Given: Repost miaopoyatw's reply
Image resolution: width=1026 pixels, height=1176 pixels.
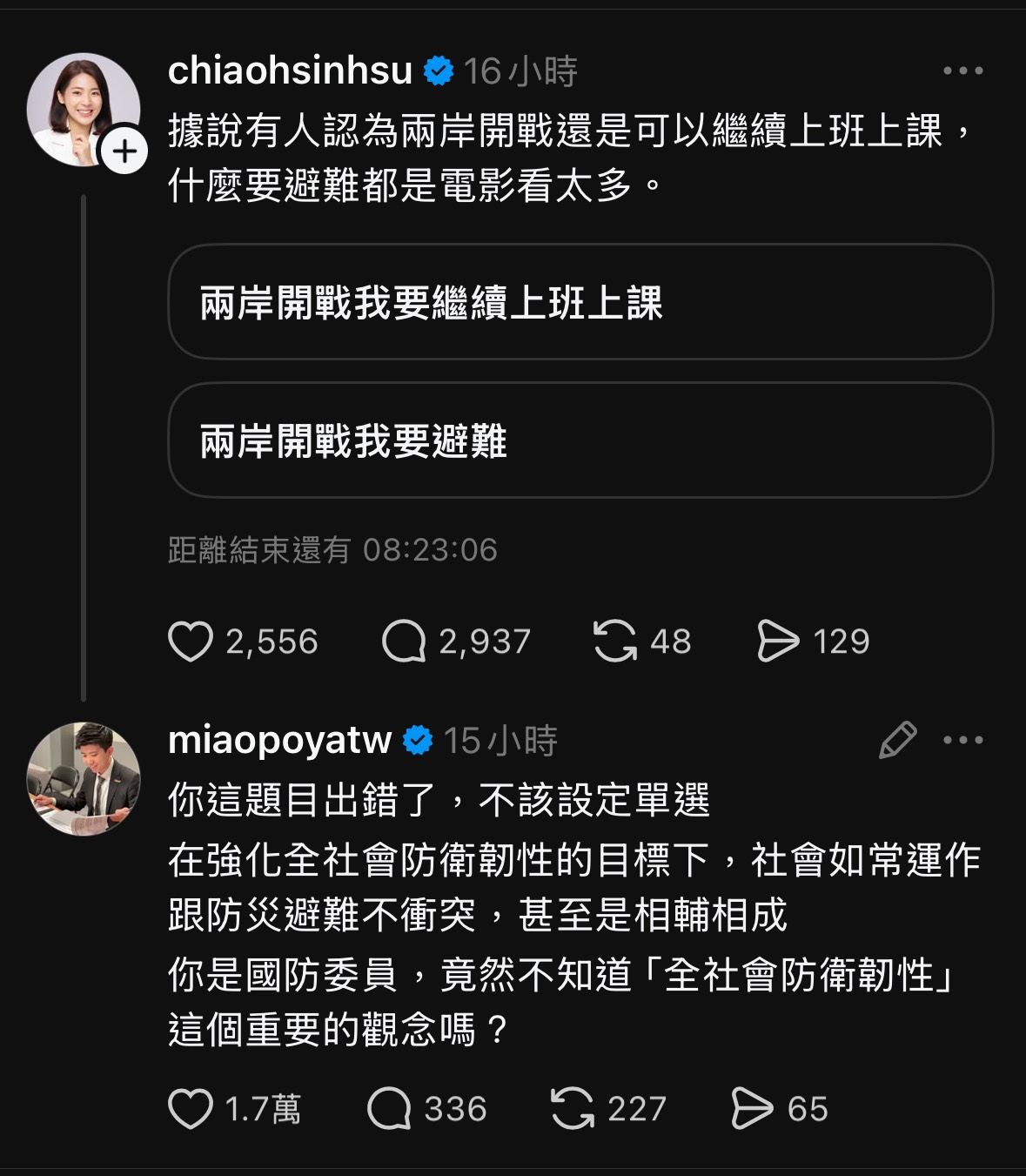Looking at the screenshot, I should (x=573, y=1109).
